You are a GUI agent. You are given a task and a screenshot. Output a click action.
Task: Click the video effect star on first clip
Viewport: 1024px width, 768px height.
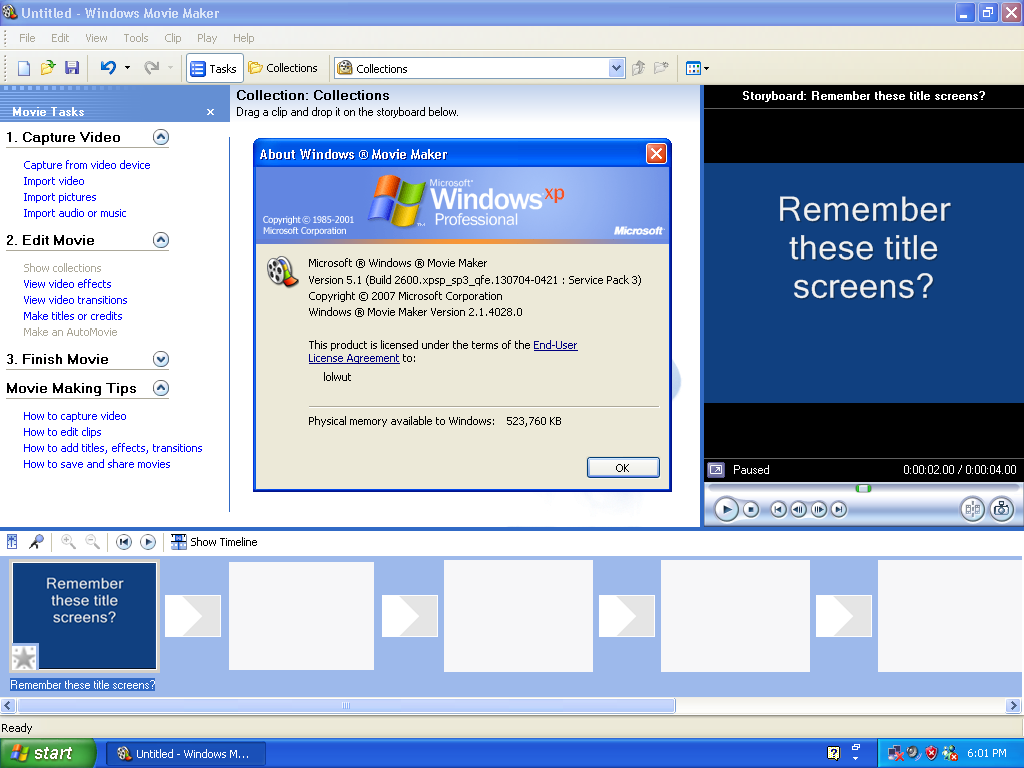(25, 658)
